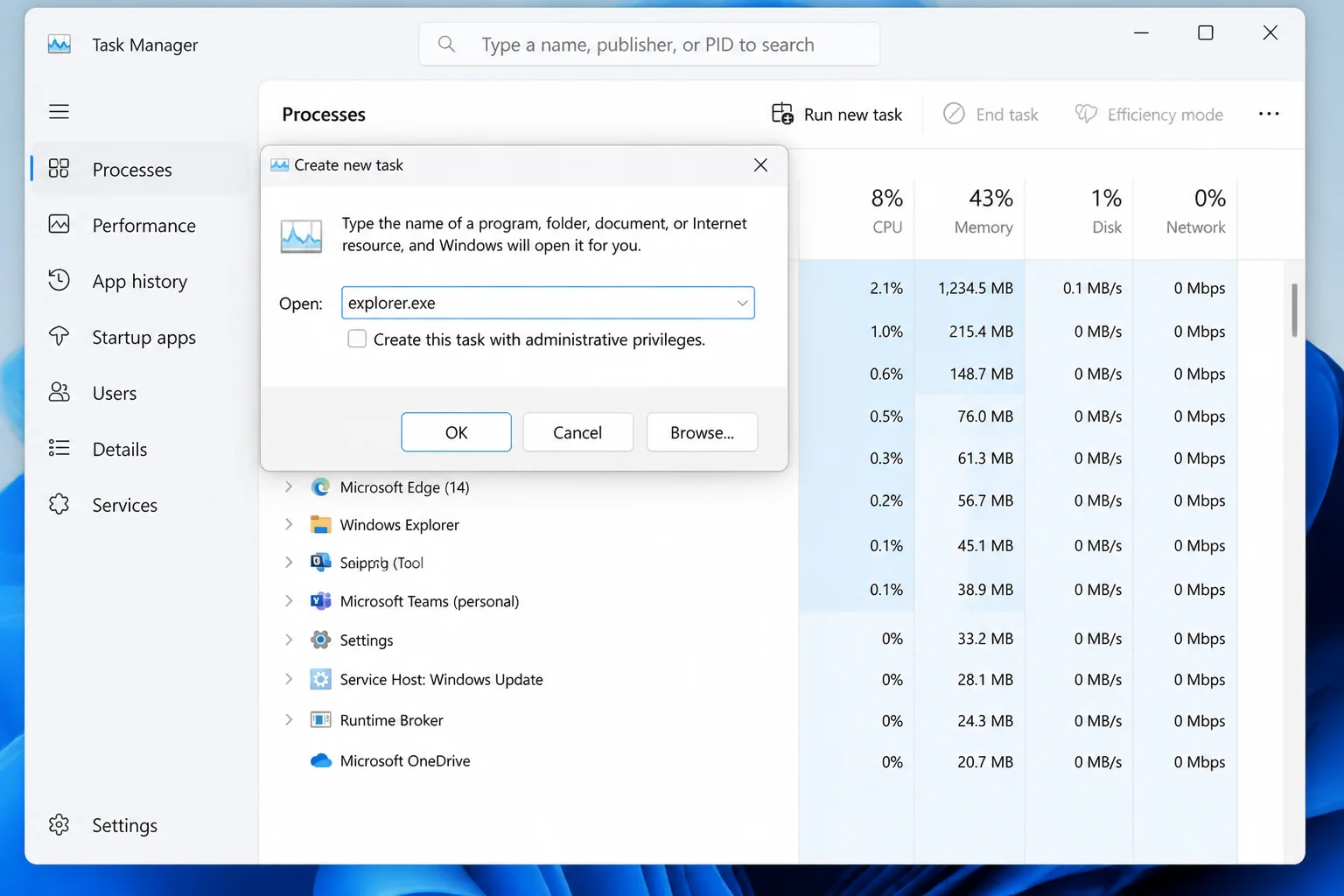Expand the Windows Explorer process row
Image resolution: width=1344 pixels, height=896 pixels.
click(289, 524)
